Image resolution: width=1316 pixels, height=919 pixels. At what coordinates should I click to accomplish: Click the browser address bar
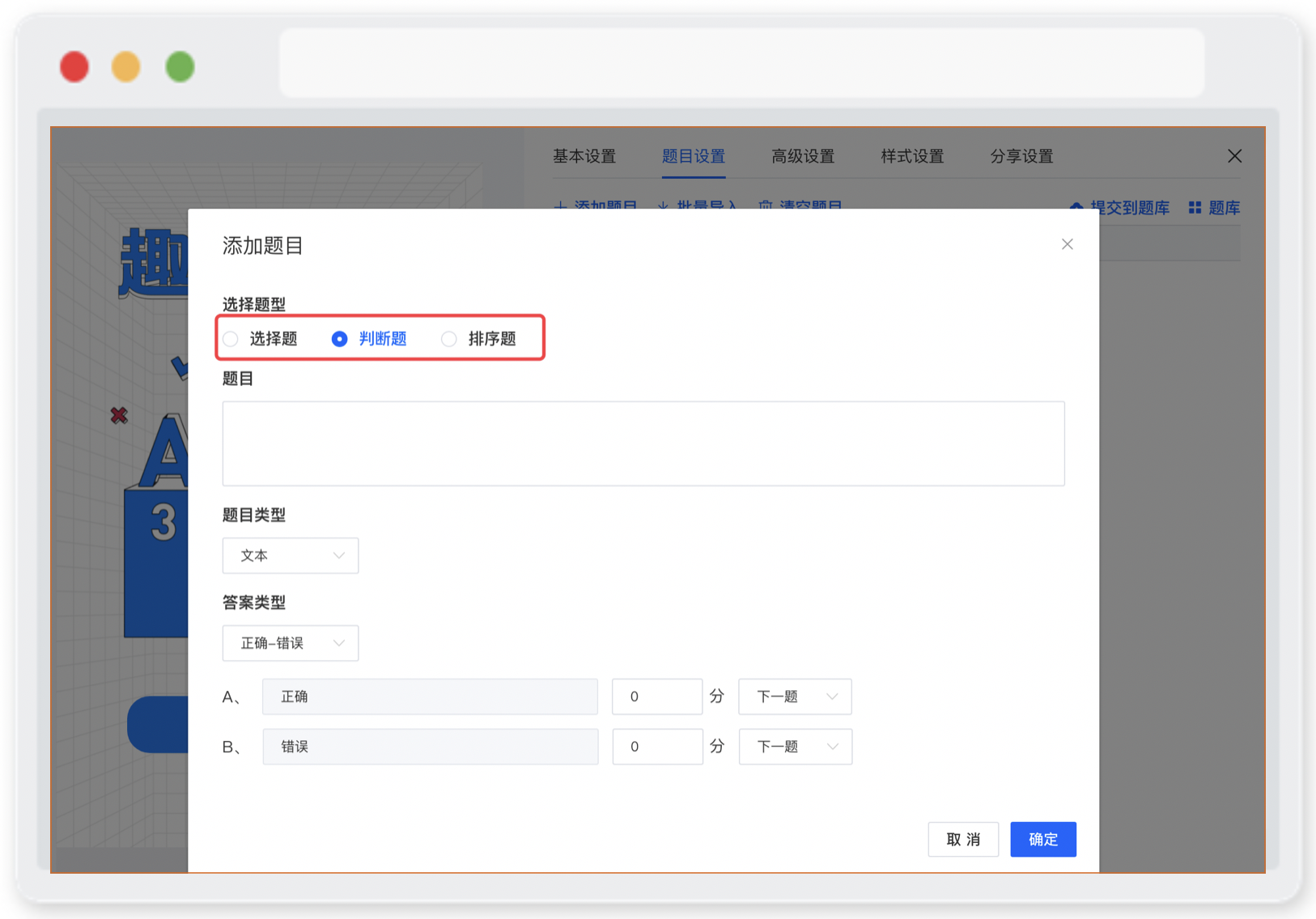pyautogui.click(x=742, y=63)
